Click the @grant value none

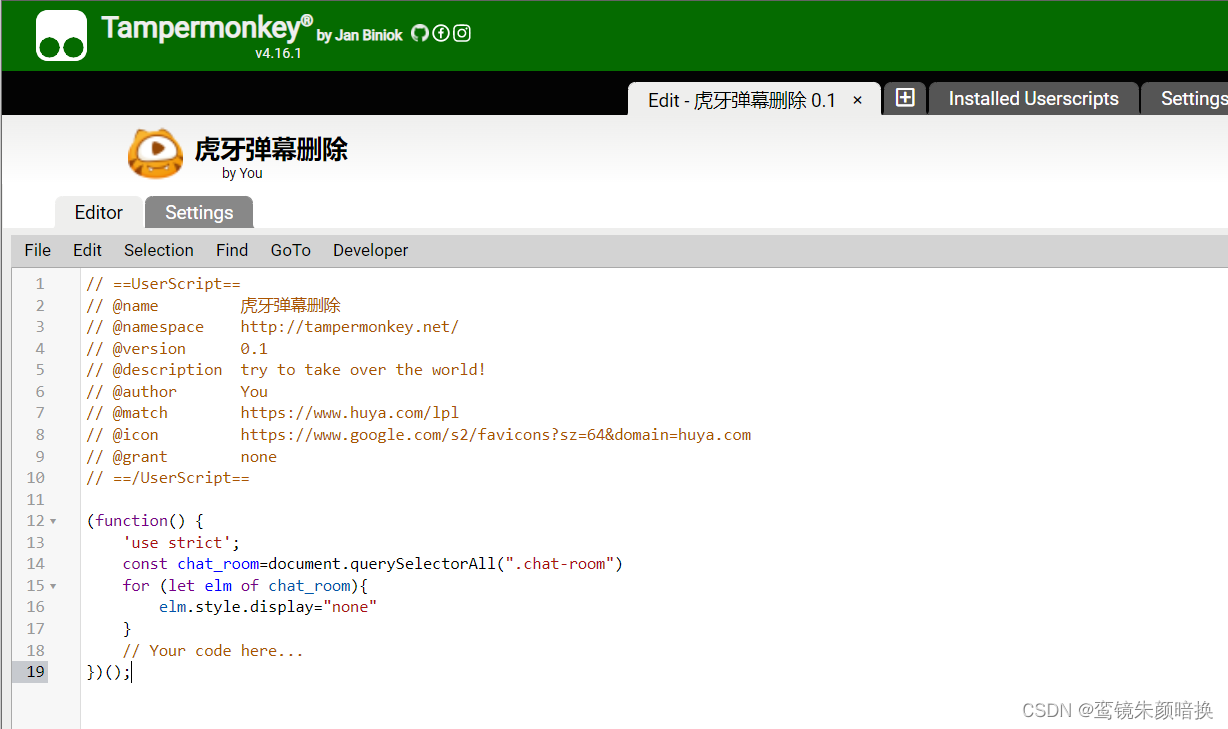click(x=259, y=457)
